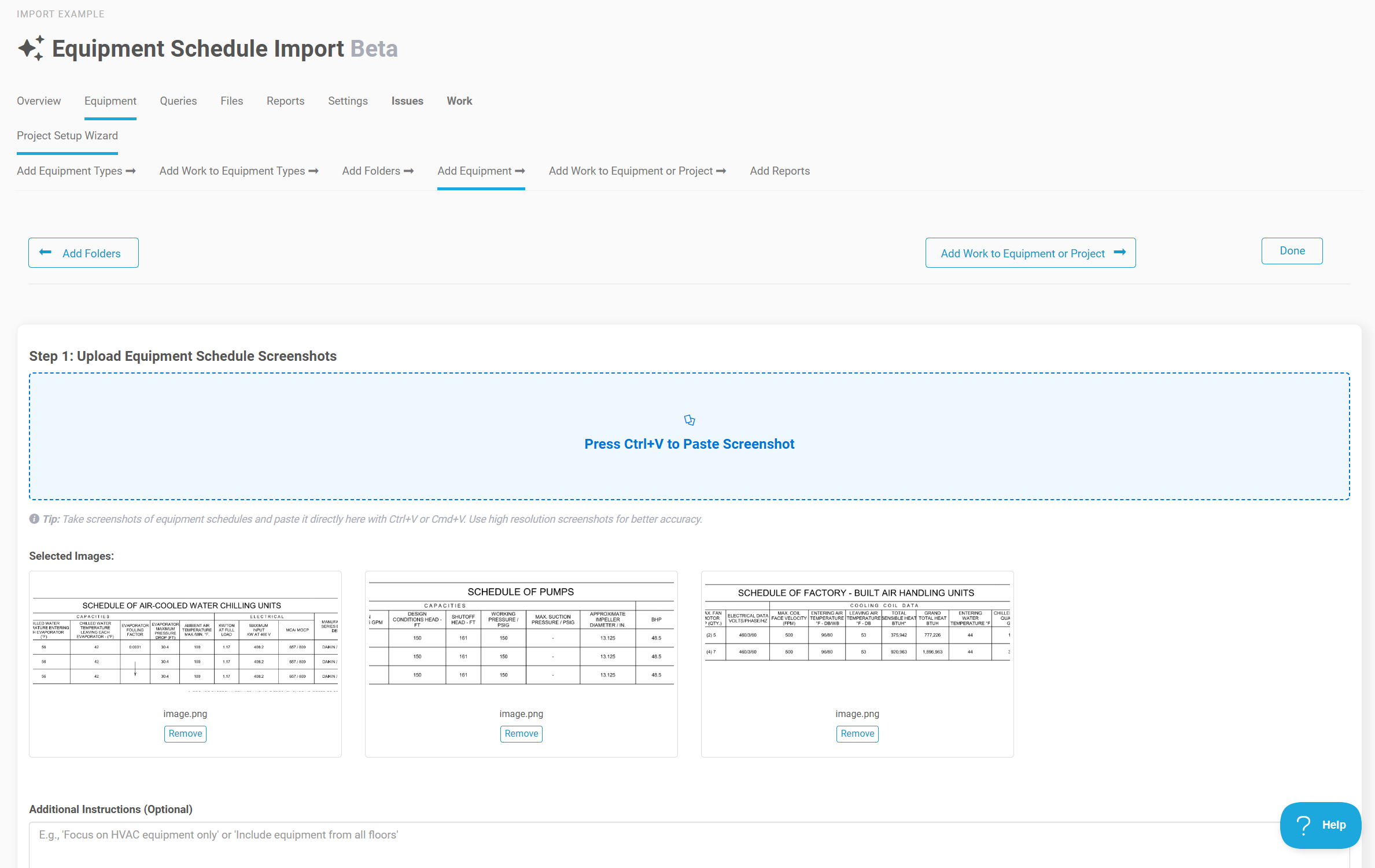Remove the air handling units image
This screenshot has height=868, width=1375.
(857, 733)
